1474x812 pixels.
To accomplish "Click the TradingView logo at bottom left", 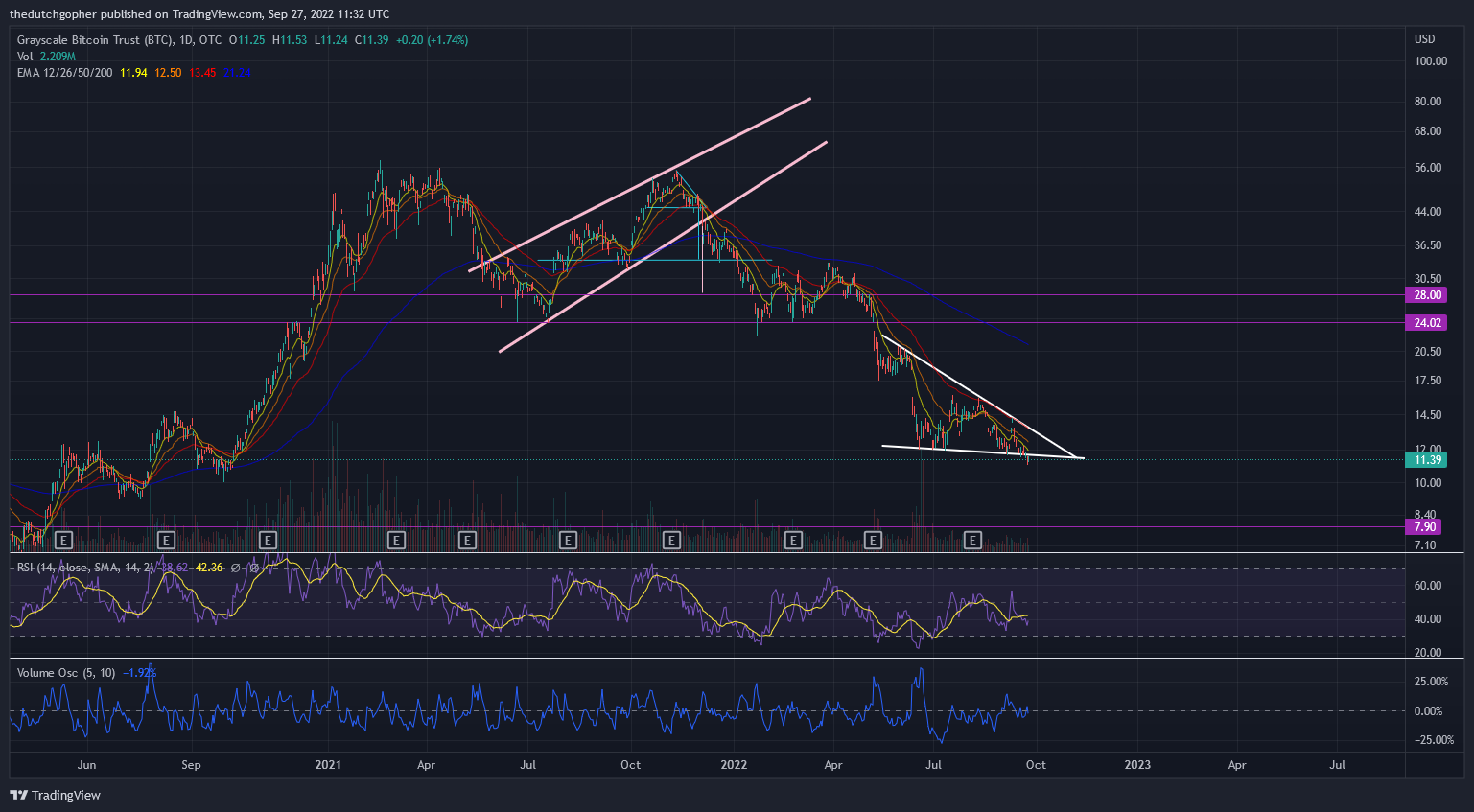I will click(x=55, y=795).
